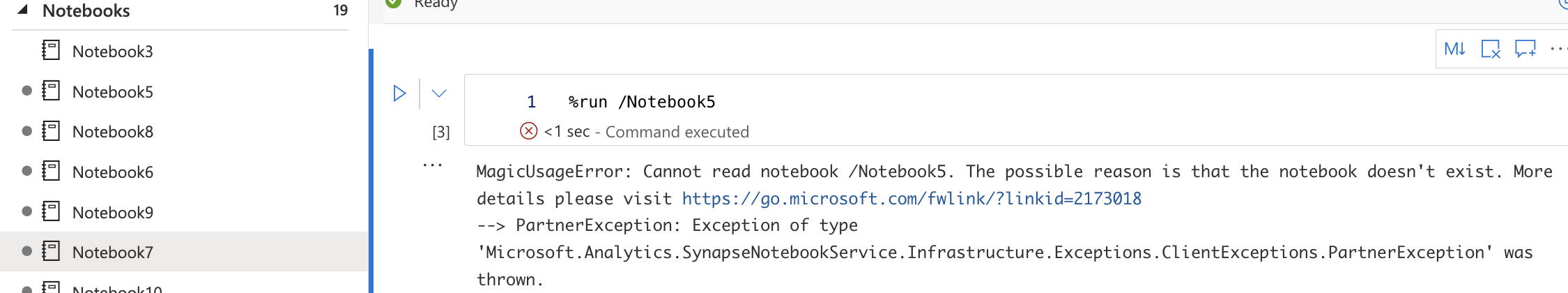
Task: Select Notebook6 in the list
Action: point(112,172)
